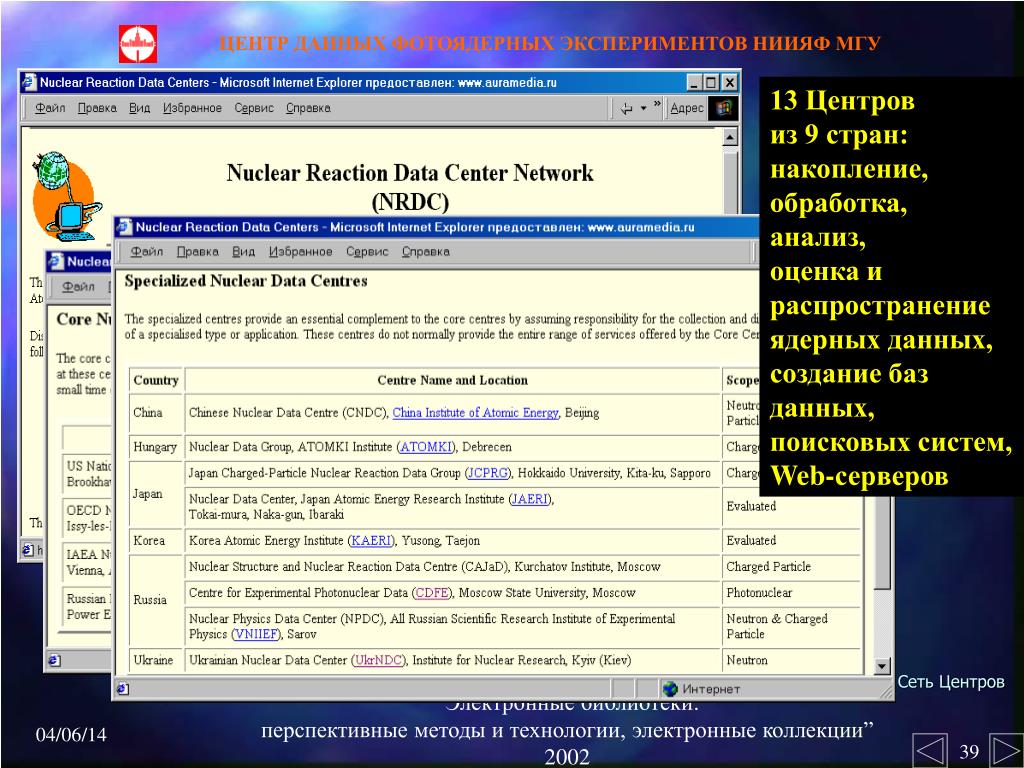Open the Сервис menu in the NRDC window
The width and height of the screenshot is (1024, 768).
(x=254, y=108)
